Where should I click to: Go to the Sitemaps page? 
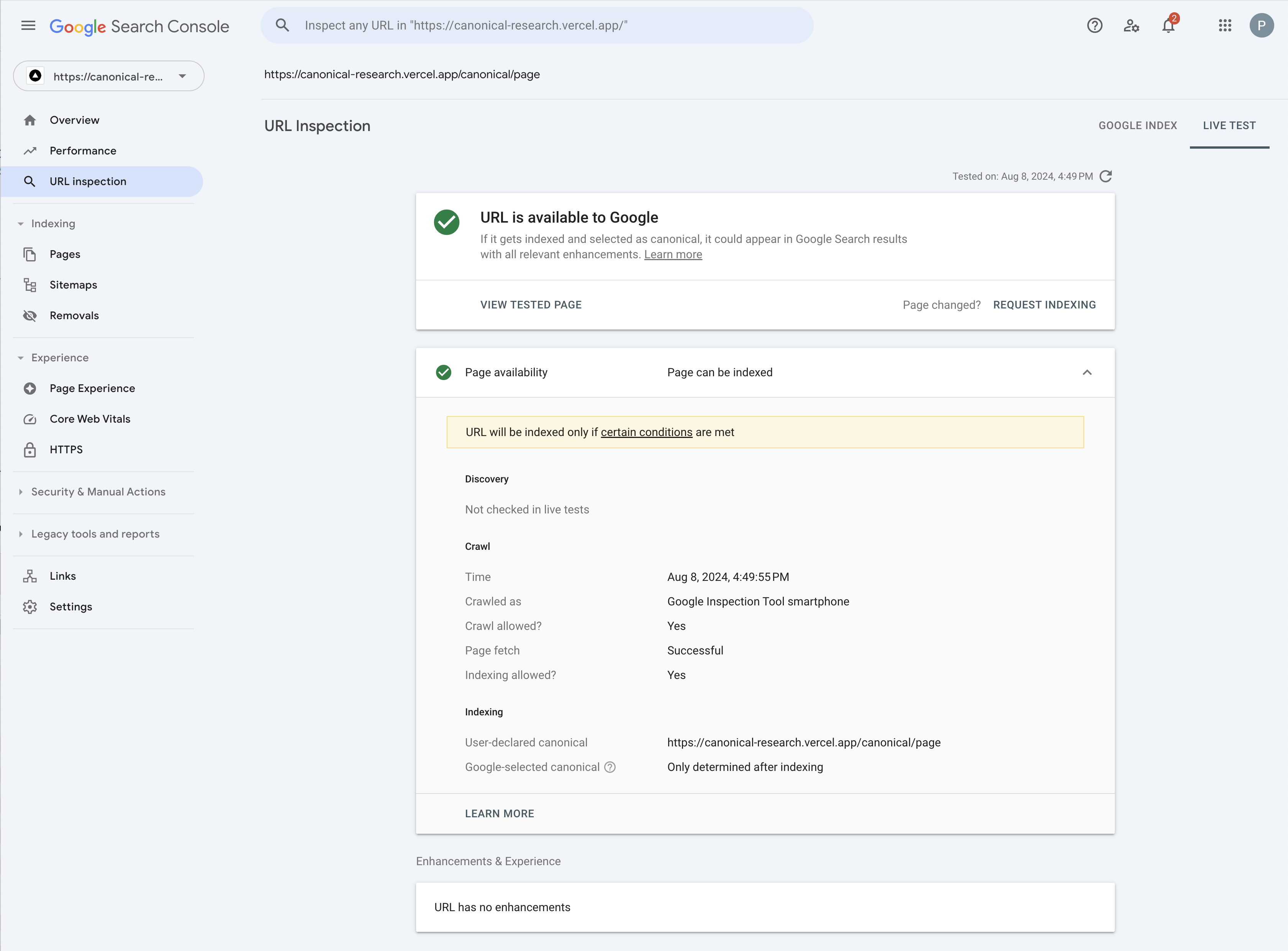coord(73,284)
